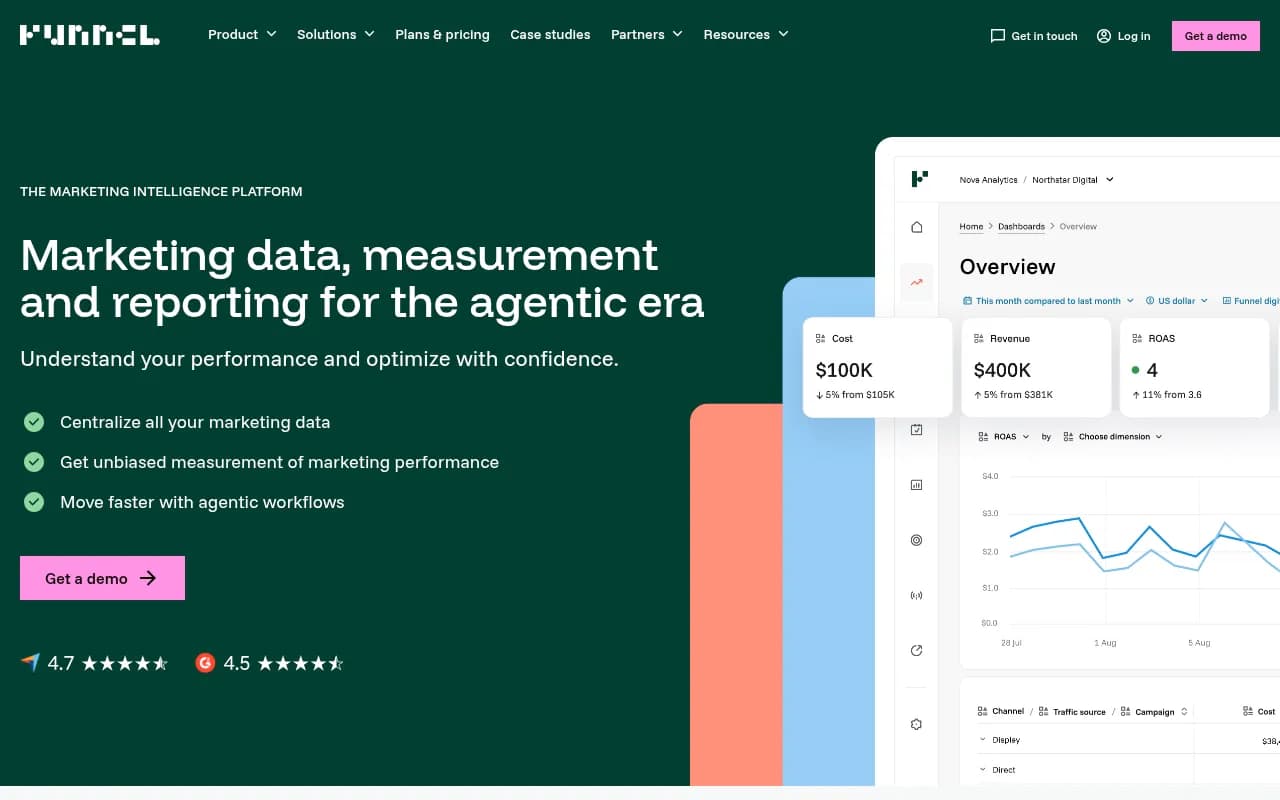Click the metric icon on Revenue card
This screenshot has height=800, width=1280.
pyautogui.click(x=979, y=339)
